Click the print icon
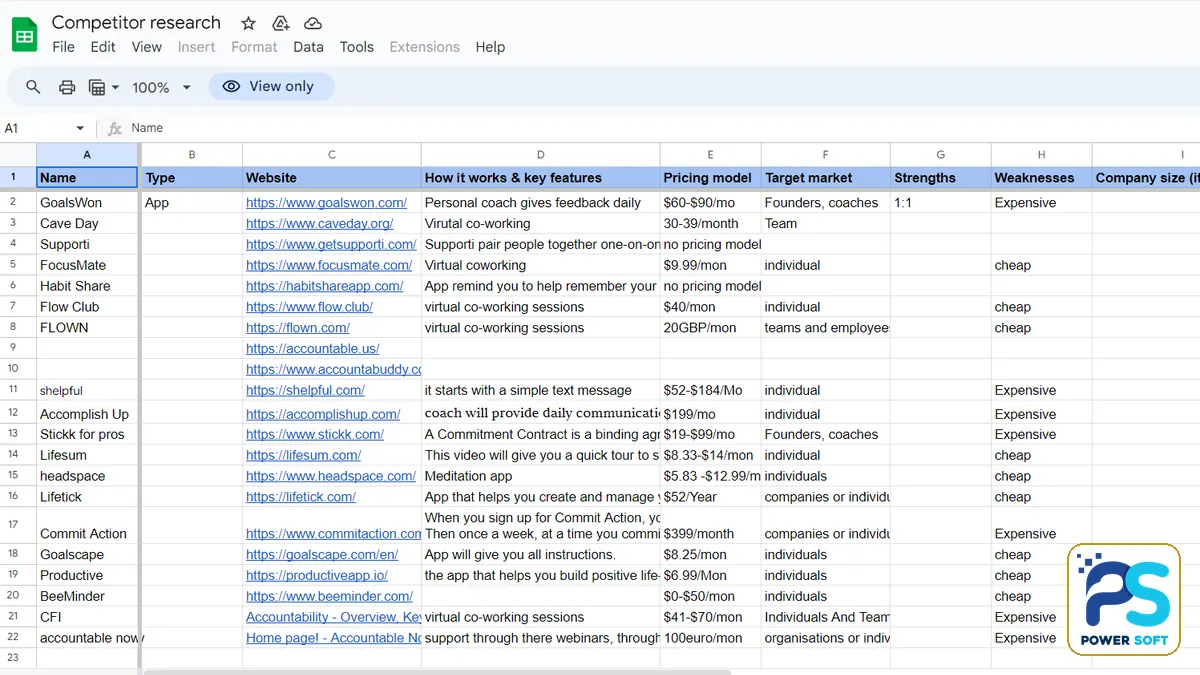This screenshot has width=1200, height=675. pyautogui.click(x=67, y=87)
